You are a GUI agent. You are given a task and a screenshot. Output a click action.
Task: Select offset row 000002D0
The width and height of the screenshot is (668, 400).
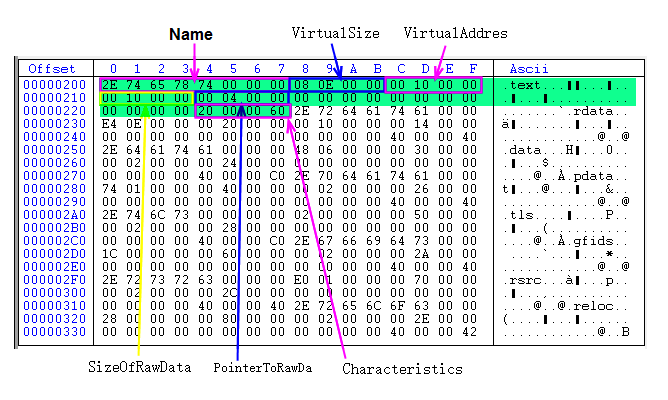[x=55, y=254]
